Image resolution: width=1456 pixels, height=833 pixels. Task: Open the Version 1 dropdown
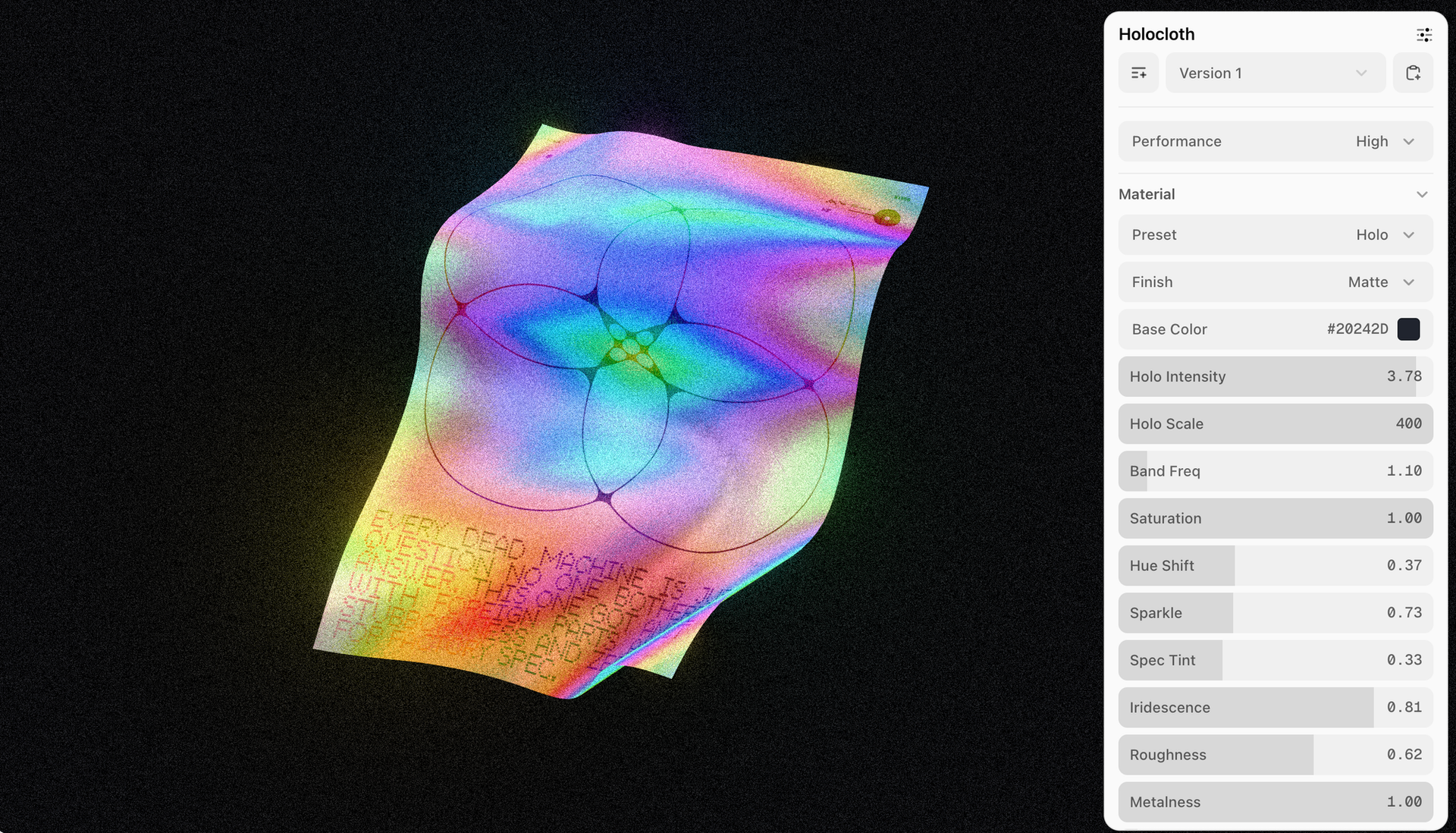point(1276,73)
